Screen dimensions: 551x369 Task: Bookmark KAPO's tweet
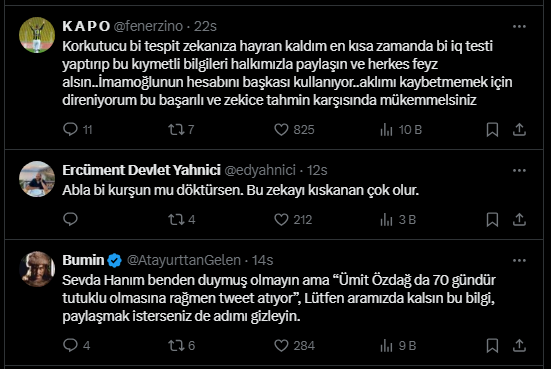click(492, 129)
